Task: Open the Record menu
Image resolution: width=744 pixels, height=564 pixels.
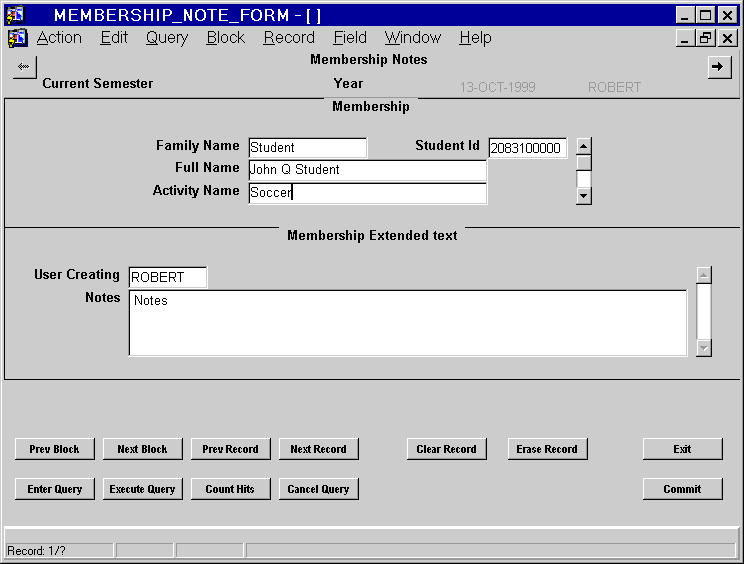Action: tap(289, 37)
